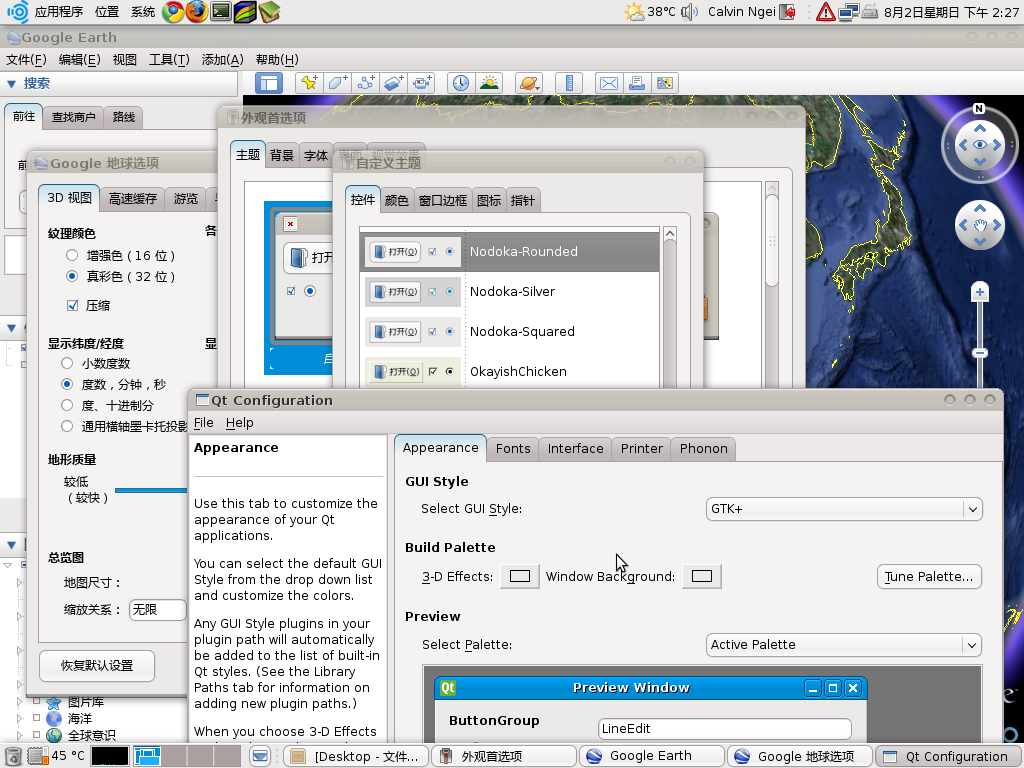1024x768 pixels.
Task: Open the 文件(F) menu in Google Earth
Action: 26,59
